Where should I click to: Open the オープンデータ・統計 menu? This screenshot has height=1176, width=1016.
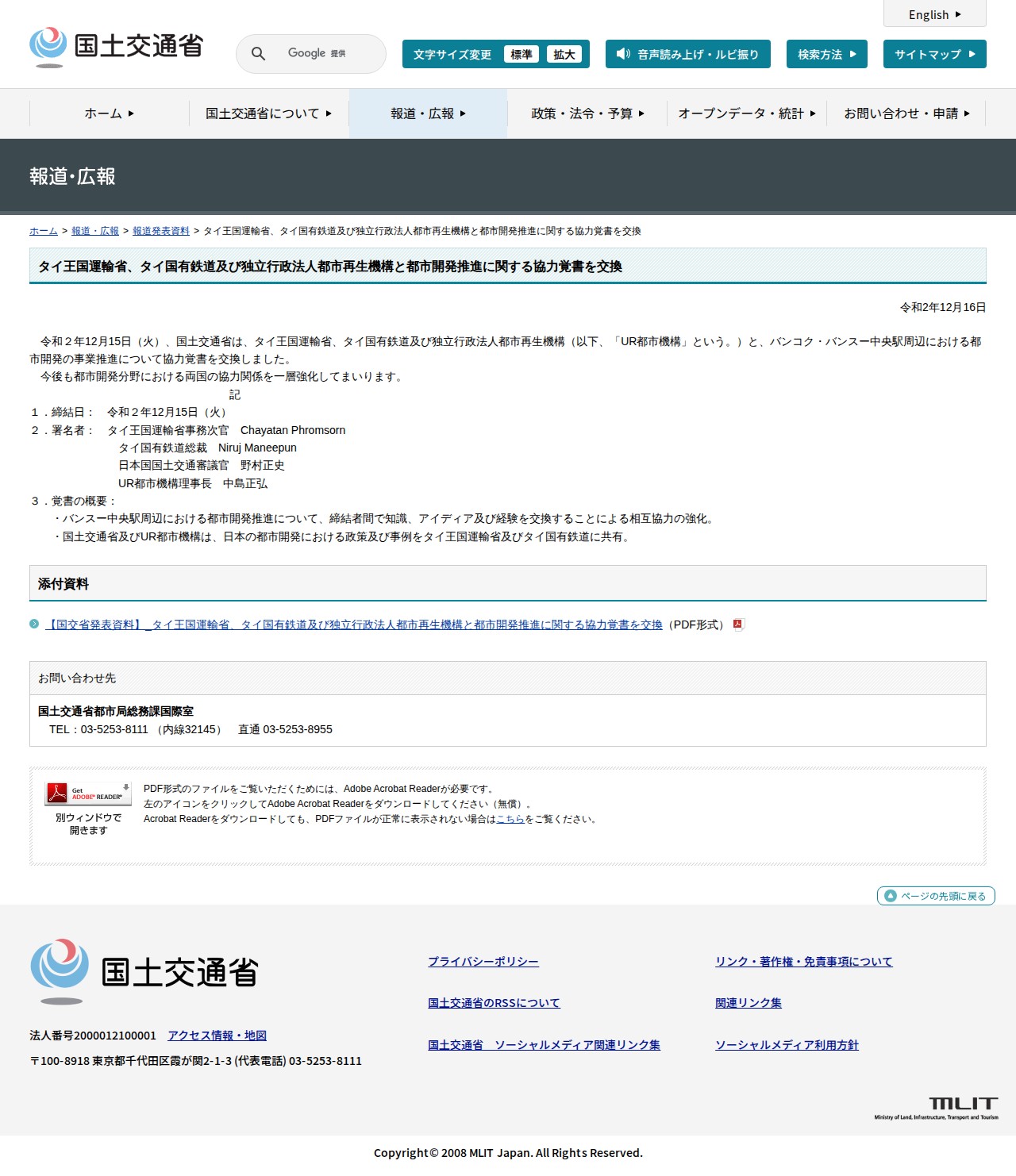pos(747,113)
